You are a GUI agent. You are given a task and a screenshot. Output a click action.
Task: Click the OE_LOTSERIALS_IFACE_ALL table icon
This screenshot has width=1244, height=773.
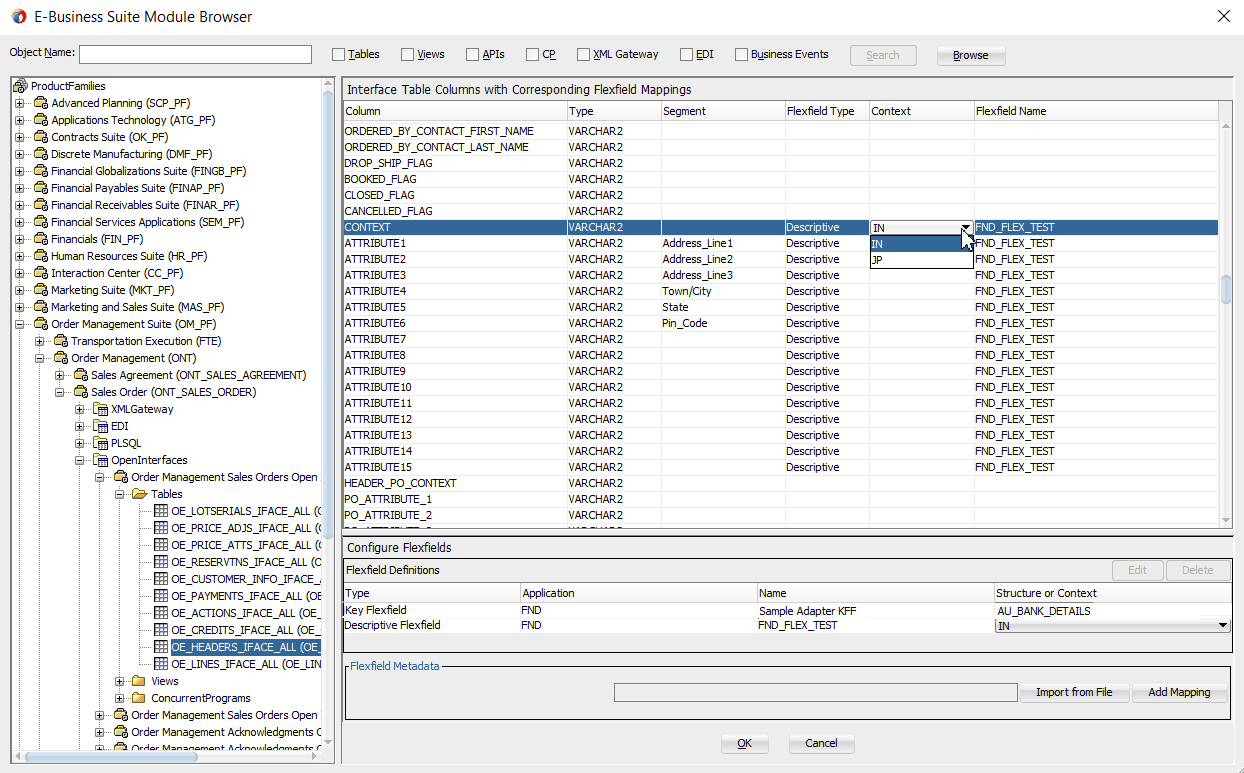161,511
